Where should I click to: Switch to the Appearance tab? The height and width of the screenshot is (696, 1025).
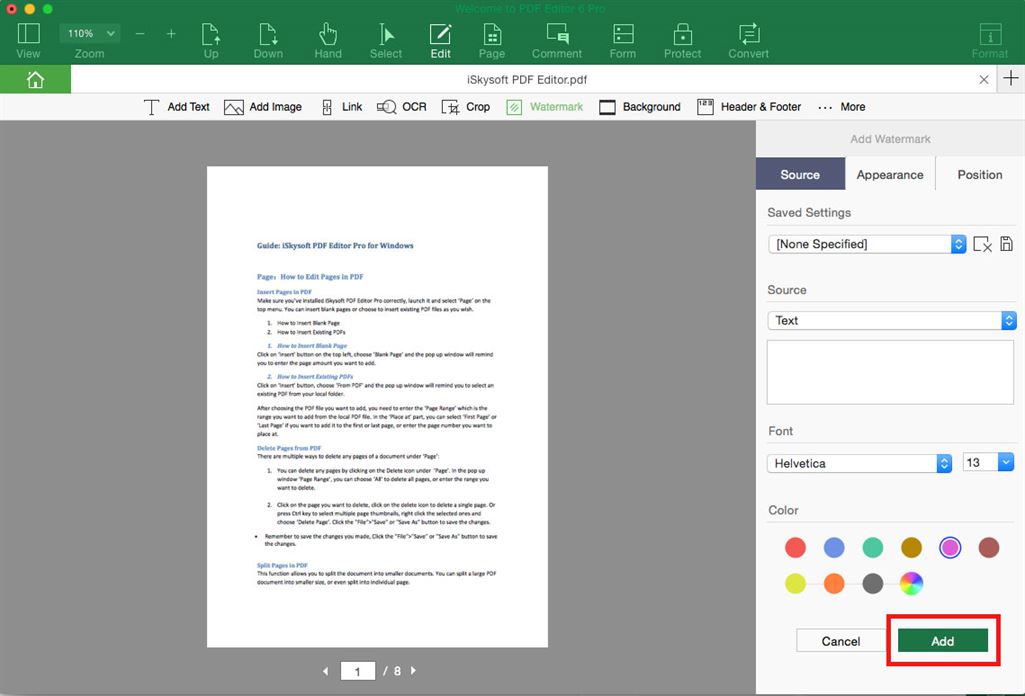(x=890, y=174)
